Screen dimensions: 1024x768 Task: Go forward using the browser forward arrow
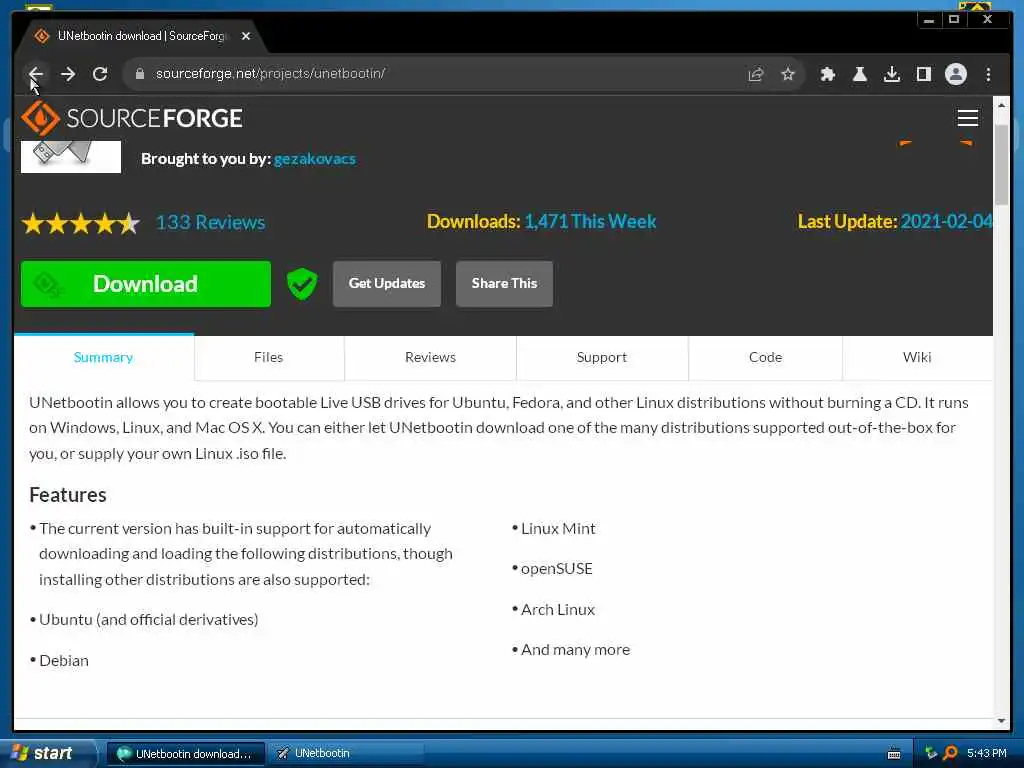point(68,74)
